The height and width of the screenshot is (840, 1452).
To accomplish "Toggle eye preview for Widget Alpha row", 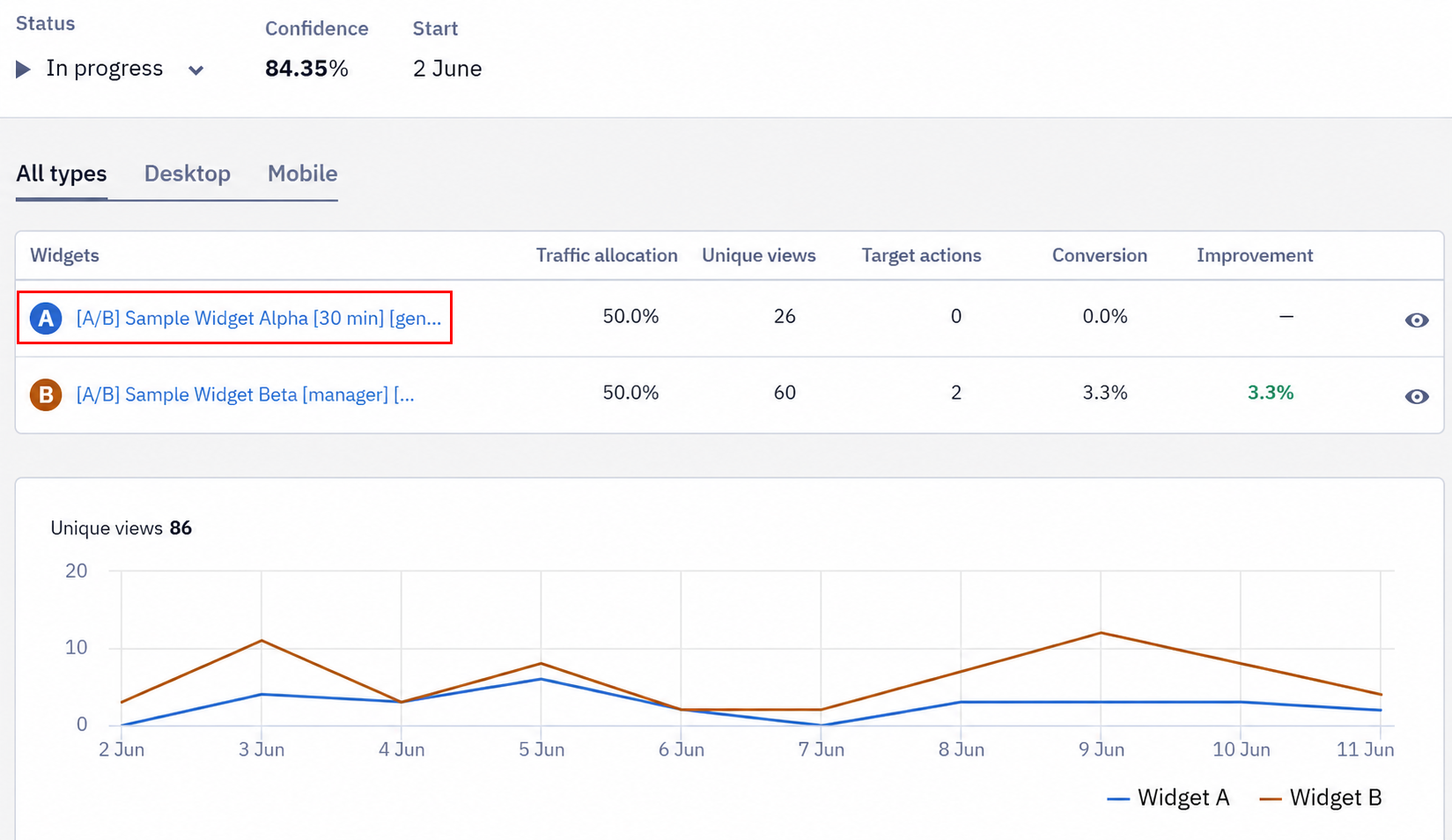I will 1417,321.
